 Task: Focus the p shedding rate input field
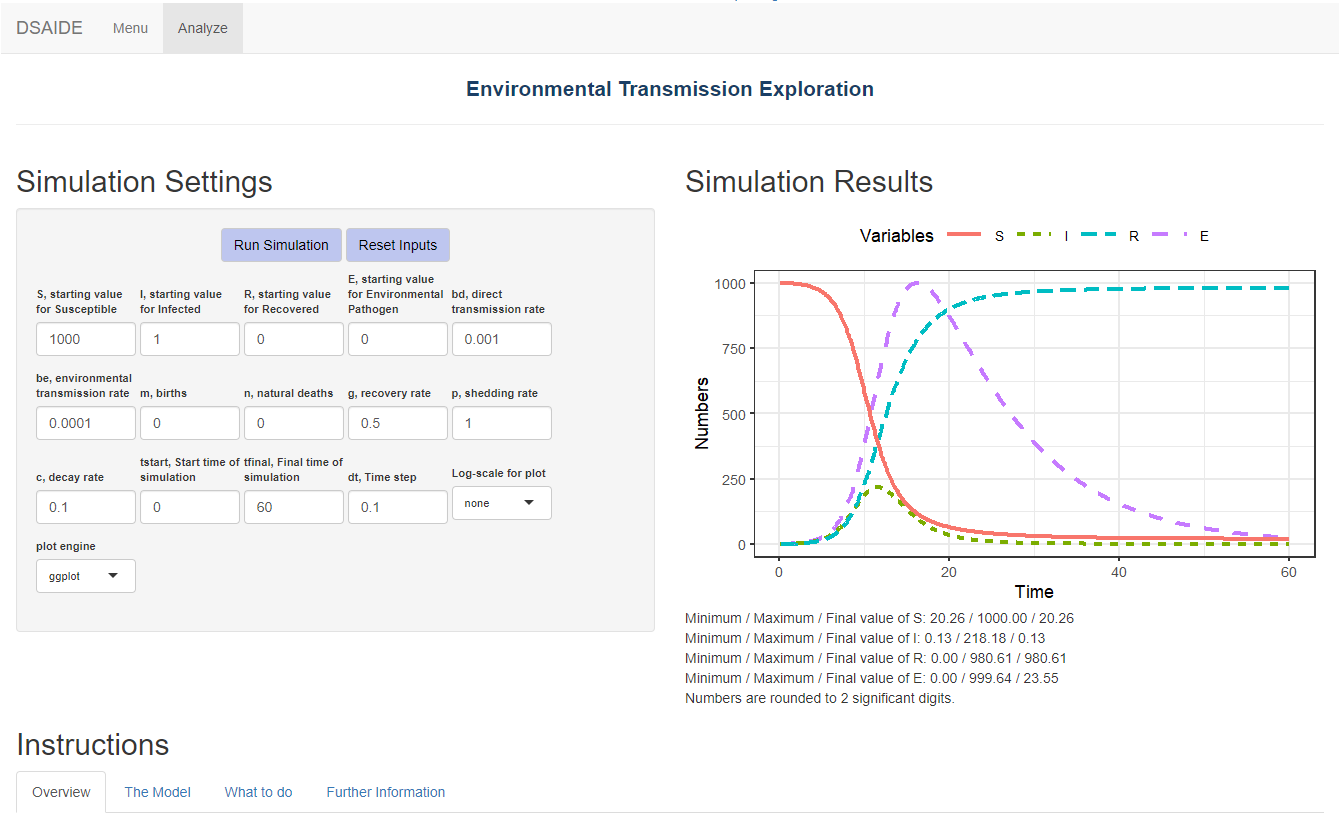pos(502,423)
